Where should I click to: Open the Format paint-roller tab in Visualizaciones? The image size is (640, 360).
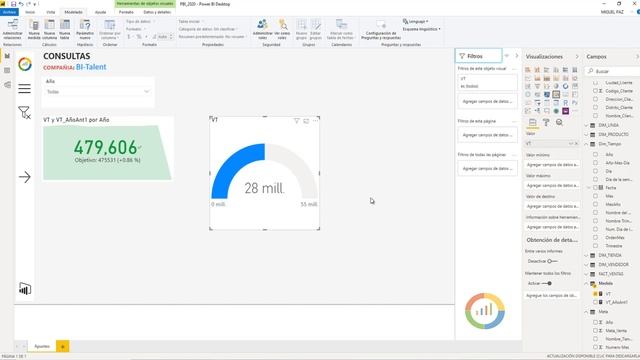click(x=546, y=122)
